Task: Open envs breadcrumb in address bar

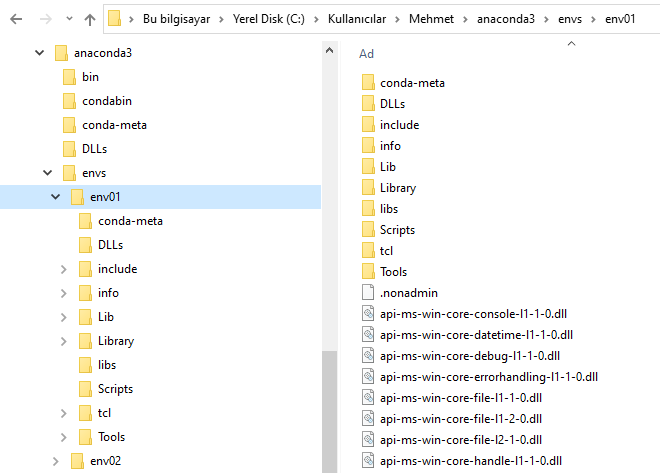Action: 570,19
